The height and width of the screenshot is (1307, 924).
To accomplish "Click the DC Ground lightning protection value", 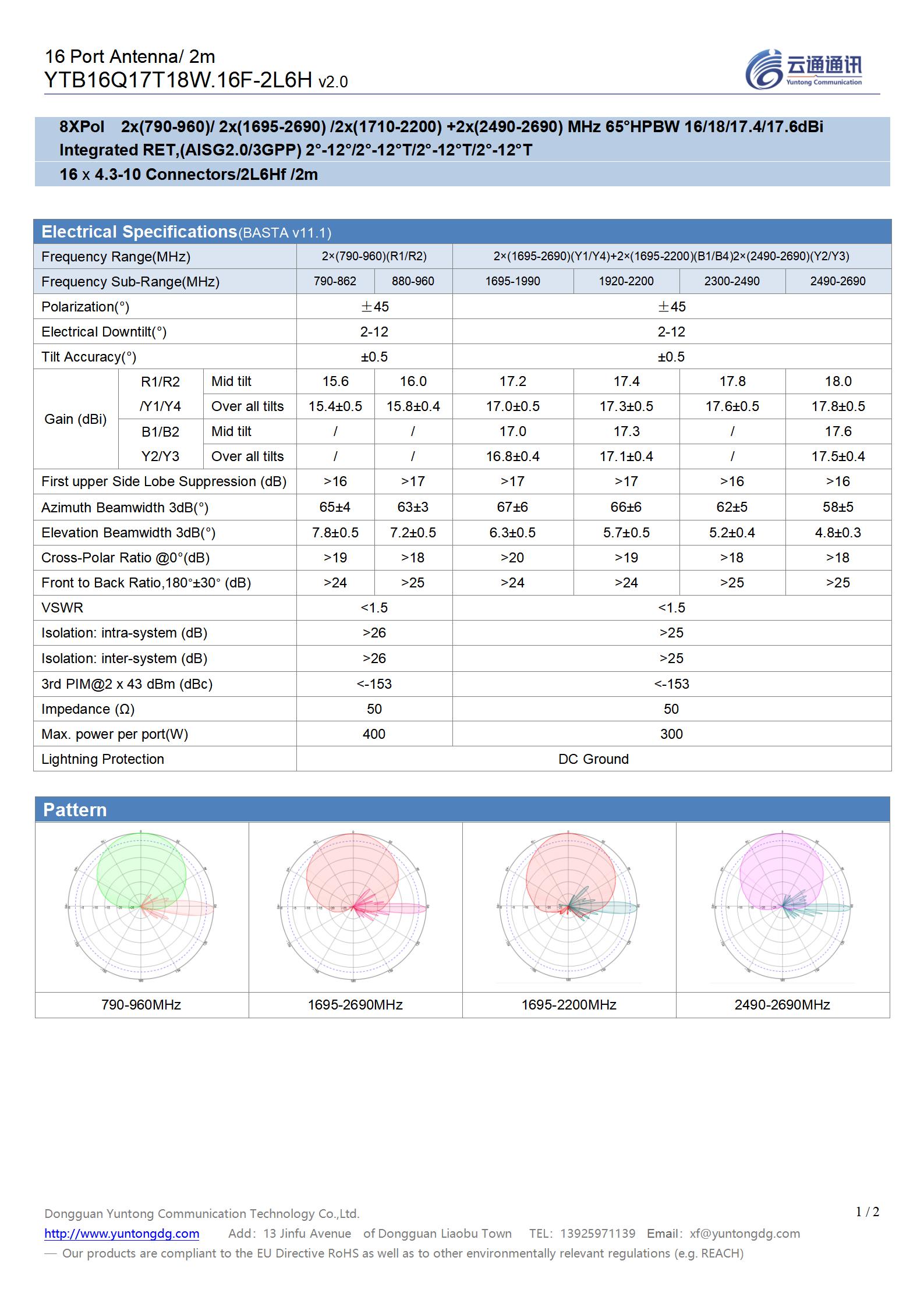I will coord(593,759).
